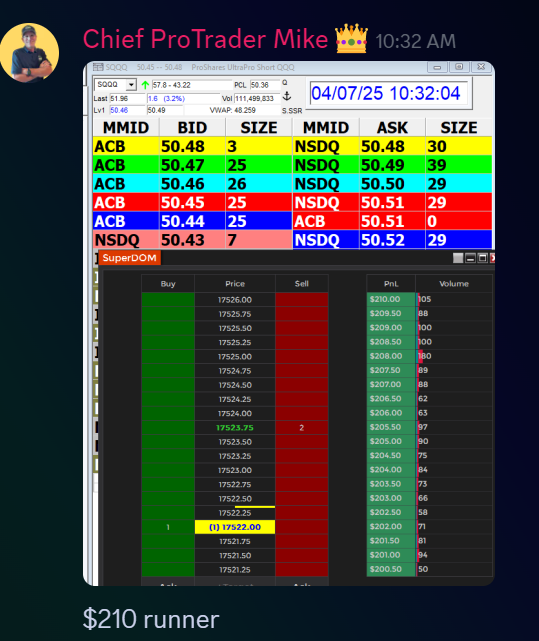Maximize the SuperDOM window
Viewport: 539px width, 641px height.
(x=483, y=258)
